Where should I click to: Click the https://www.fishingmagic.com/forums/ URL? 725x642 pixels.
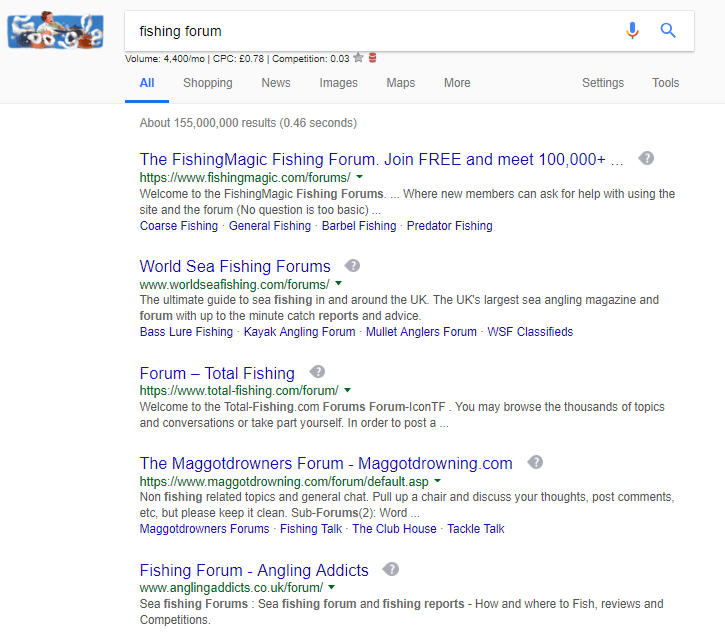(245, 177)
